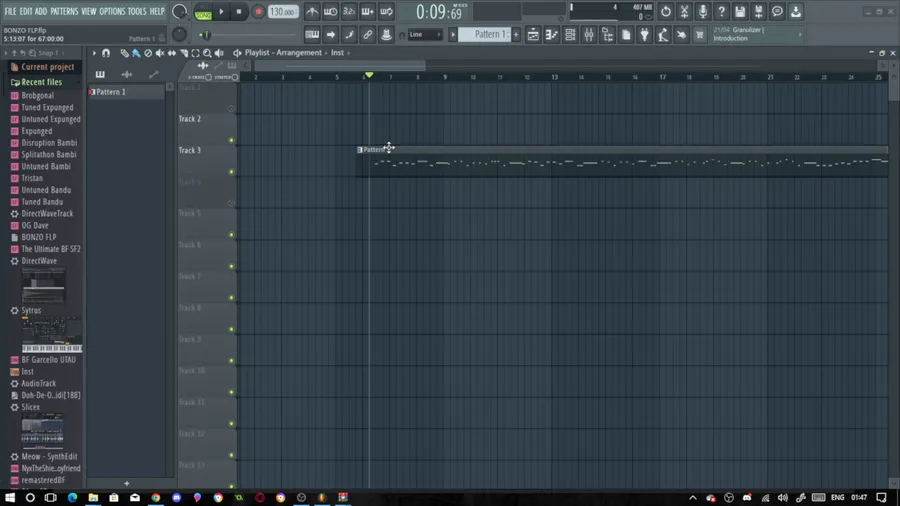This screenshot has height=506, width=900.
Task: Open the Playlist view icon
Action: click(533, 34)
